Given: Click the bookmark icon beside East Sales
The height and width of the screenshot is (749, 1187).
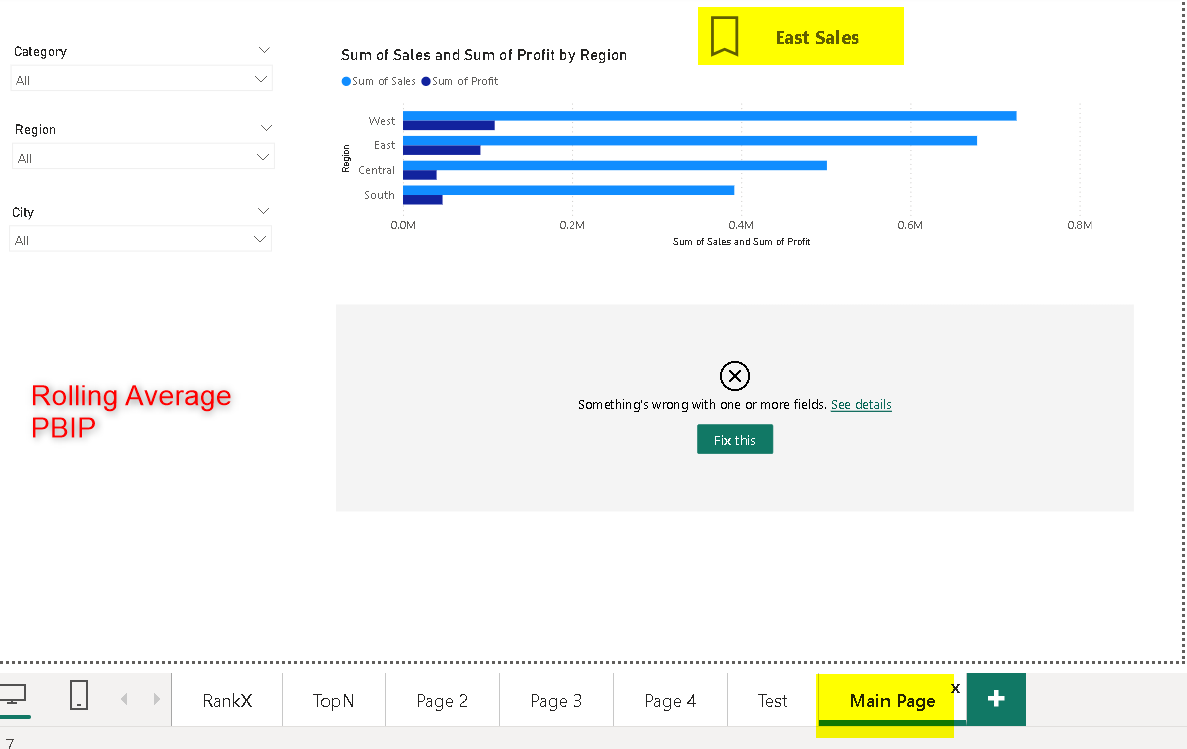Looking at the screenshot, I should coord(724,37).
